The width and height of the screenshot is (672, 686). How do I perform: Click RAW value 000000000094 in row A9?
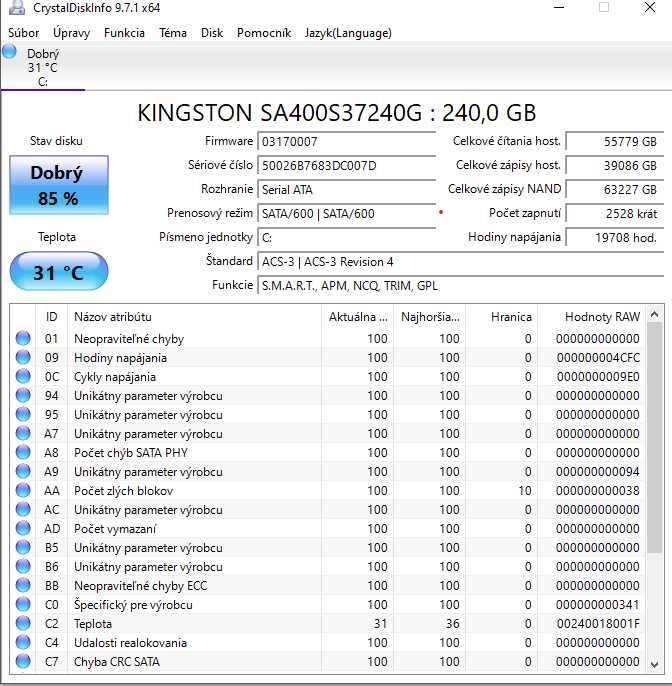pyautogui.click(x=598, y=472)
